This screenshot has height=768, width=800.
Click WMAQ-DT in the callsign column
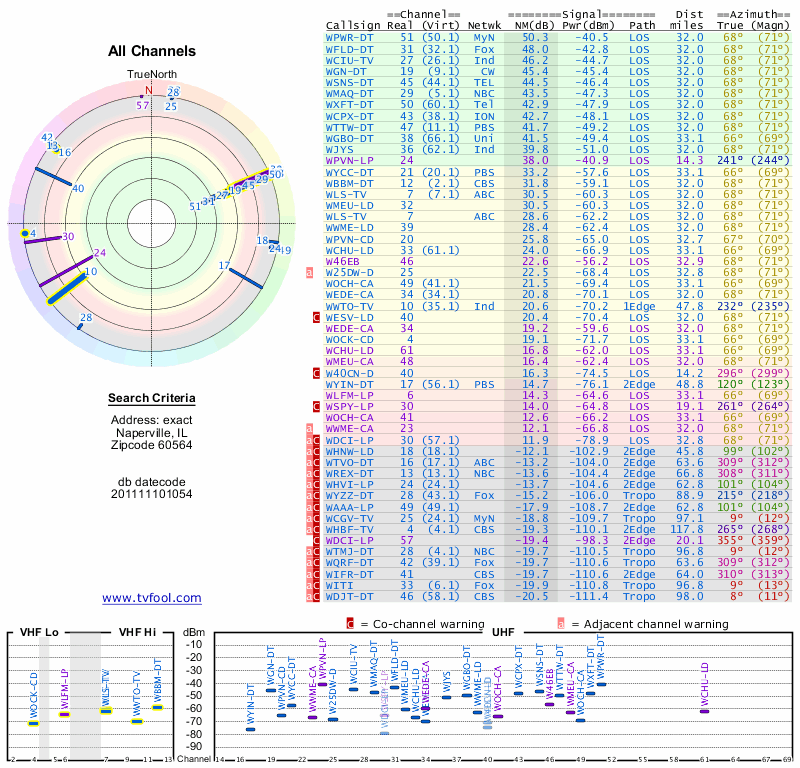[349, 94]
